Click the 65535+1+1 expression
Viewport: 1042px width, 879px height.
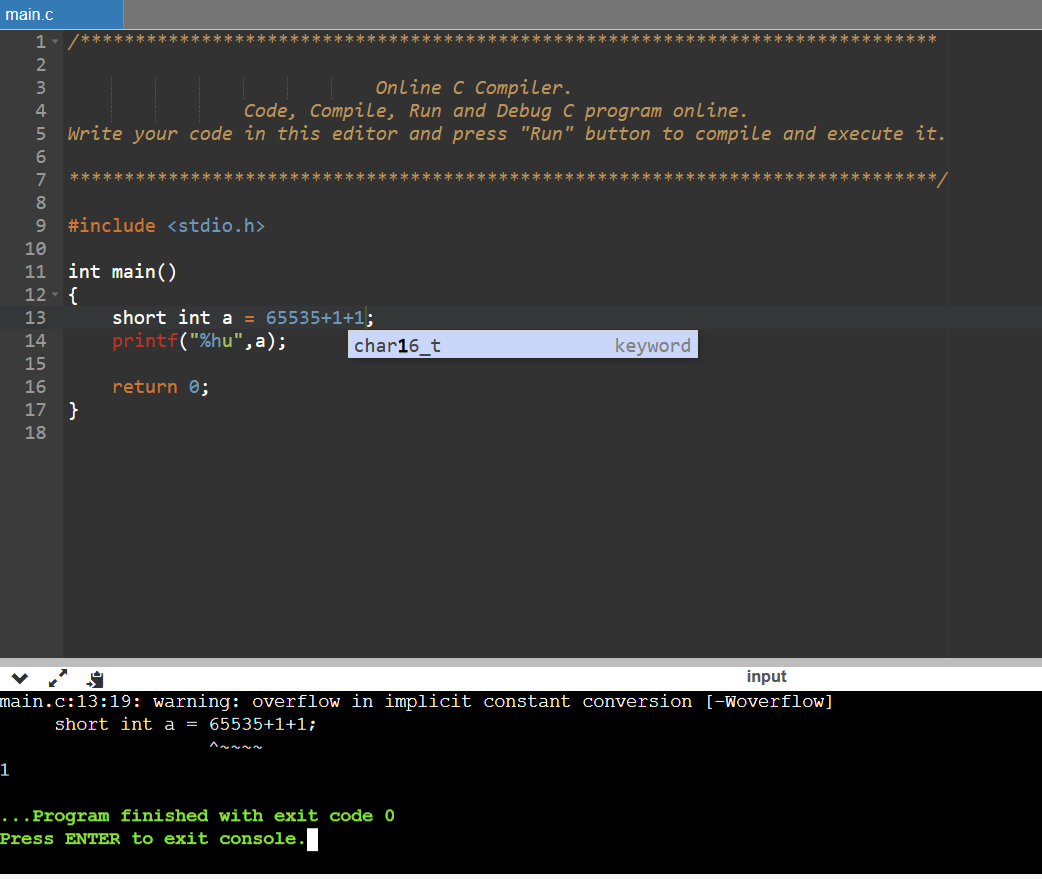tap(315, 318)
